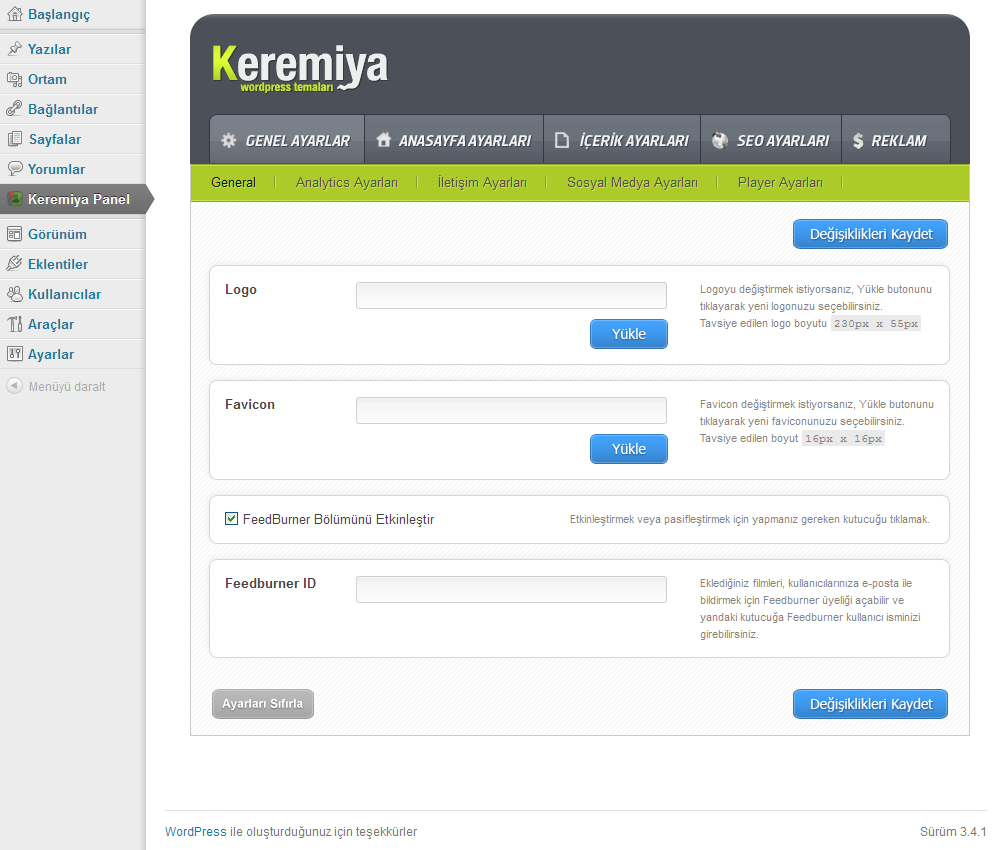Image resolution: width=1000 pixels, height=850 pixels.
Task: Click the Keremiya Panel sidebar icon
Action: click(x=15, y=199)
